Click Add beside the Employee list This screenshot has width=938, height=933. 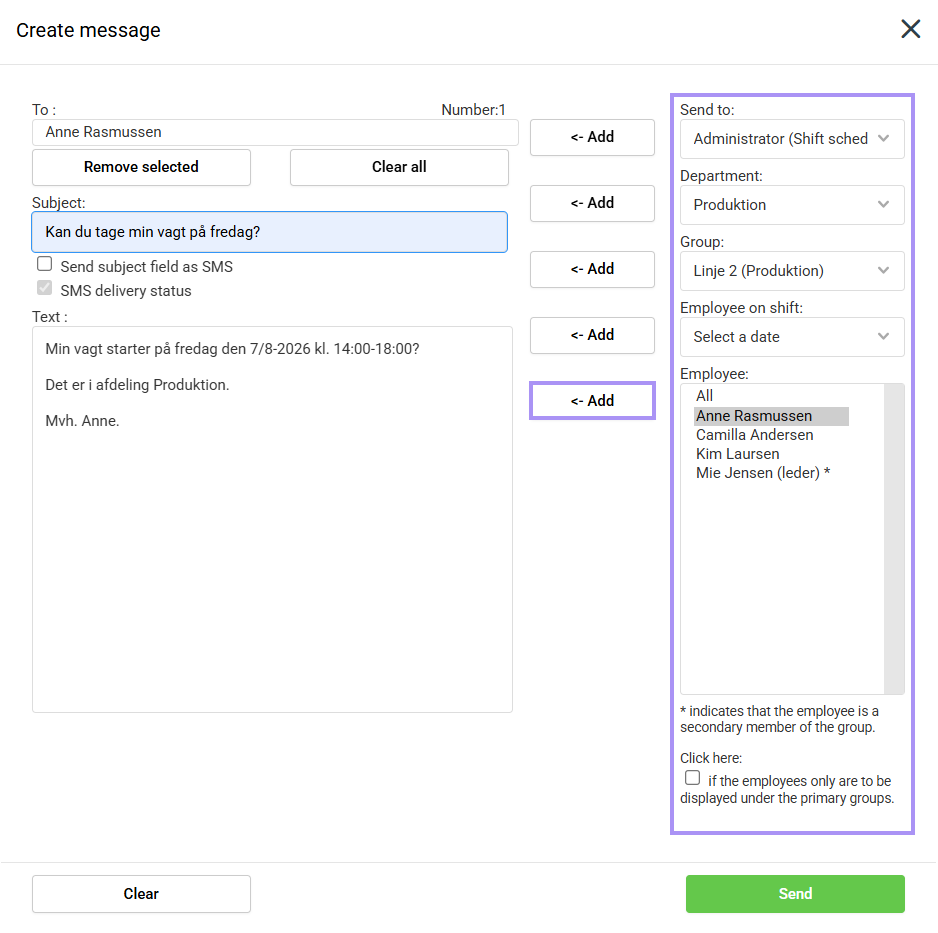pos(592,401)
